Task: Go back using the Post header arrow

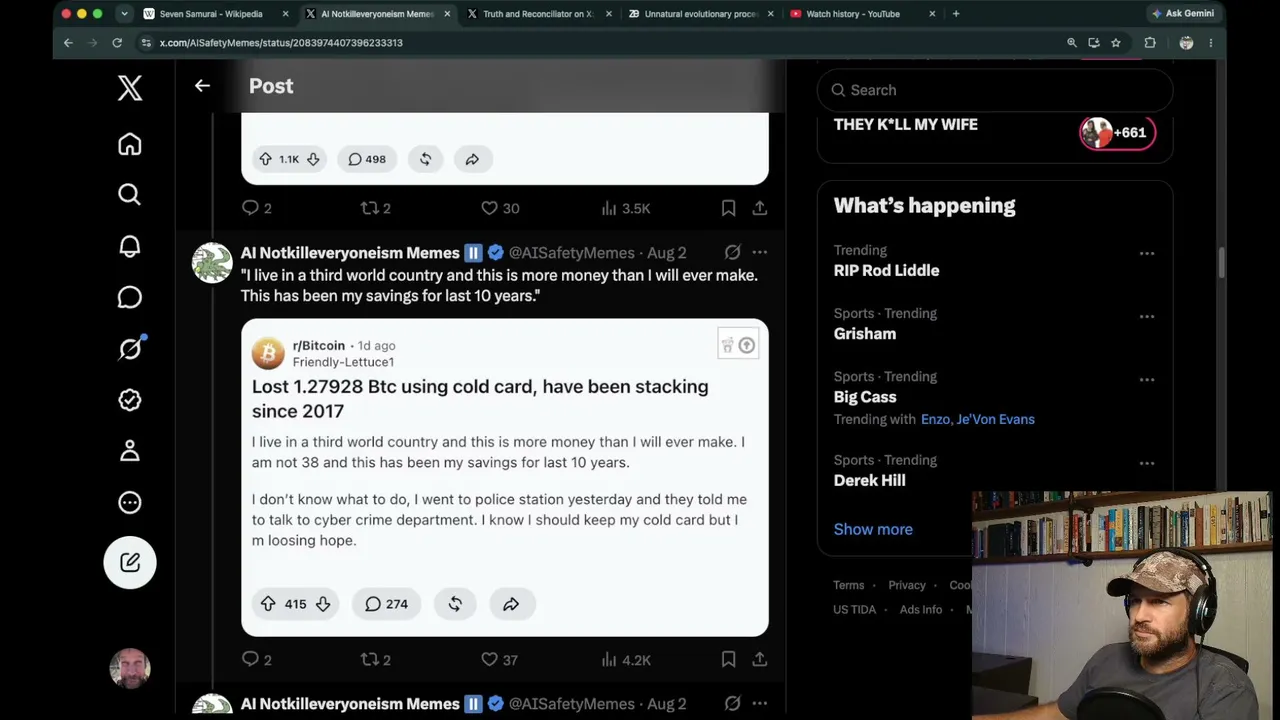Action: 202,86
